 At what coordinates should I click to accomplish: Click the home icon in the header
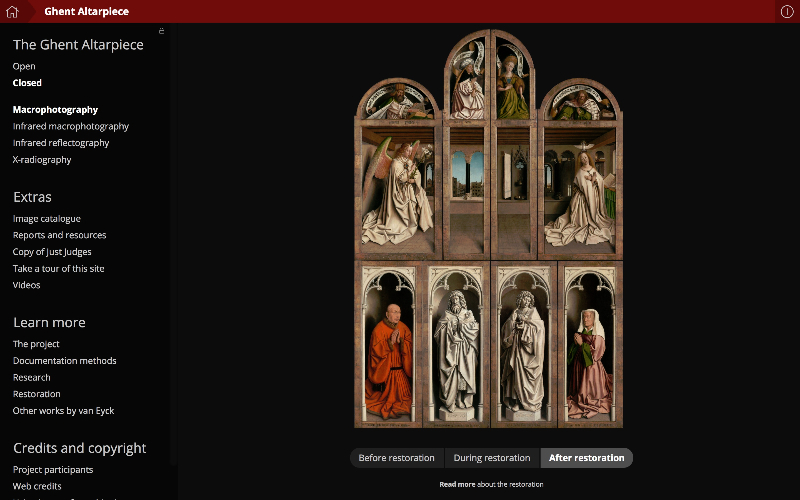click(12, 12)
